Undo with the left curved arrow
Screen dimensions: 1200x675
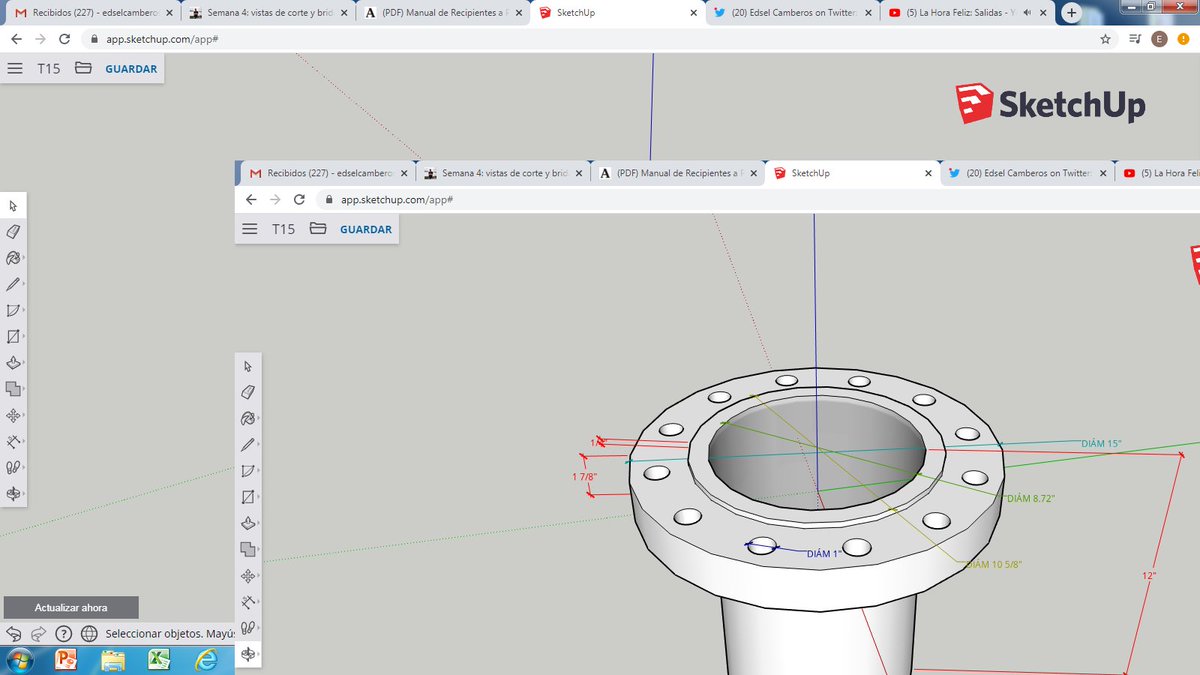[14, 633]
